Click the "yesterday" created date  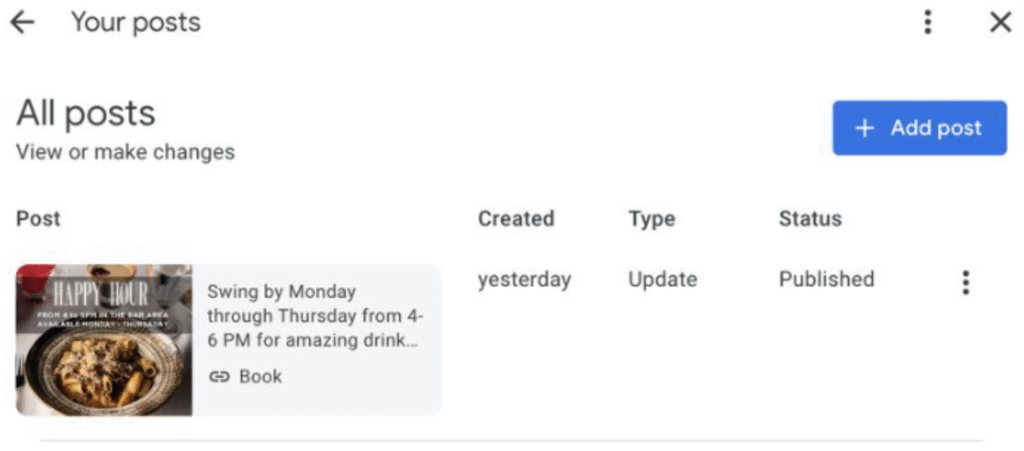524,279
